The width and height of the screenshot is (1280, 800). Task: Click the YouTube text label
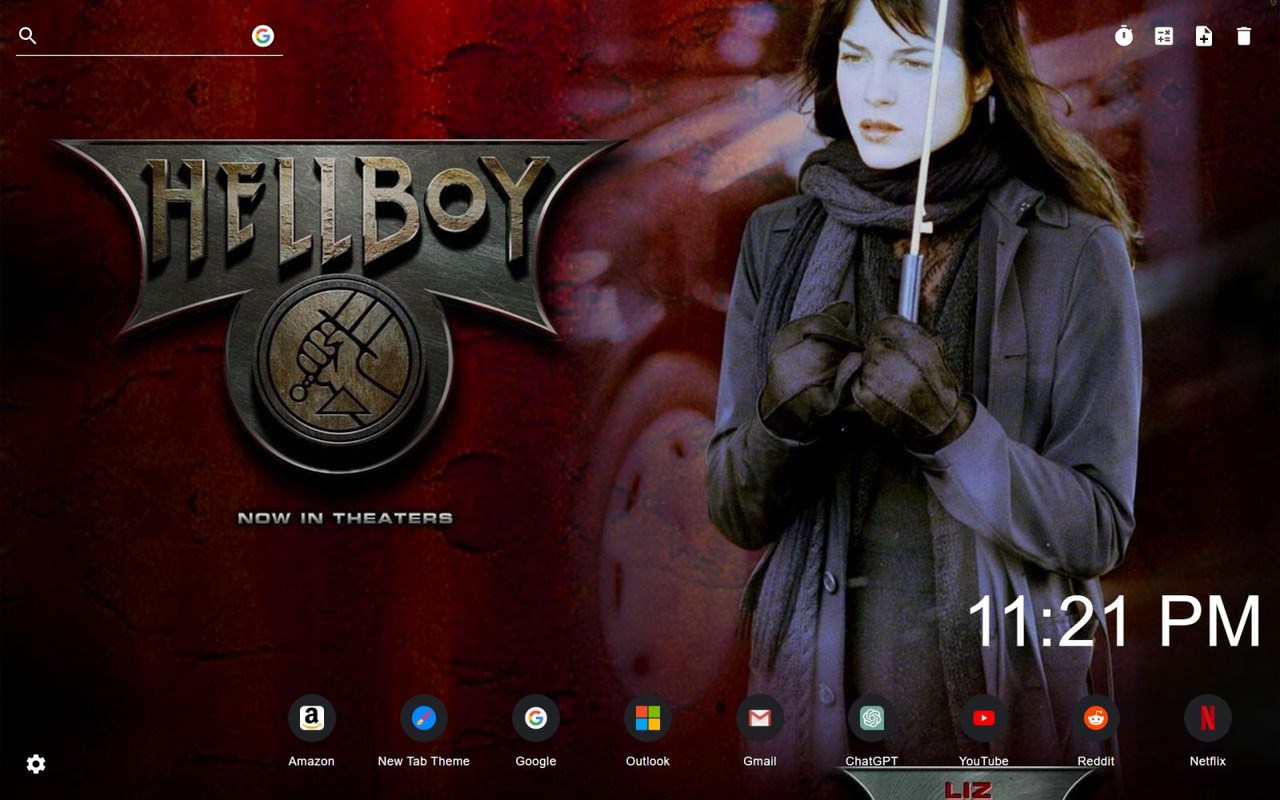(984, 761)
